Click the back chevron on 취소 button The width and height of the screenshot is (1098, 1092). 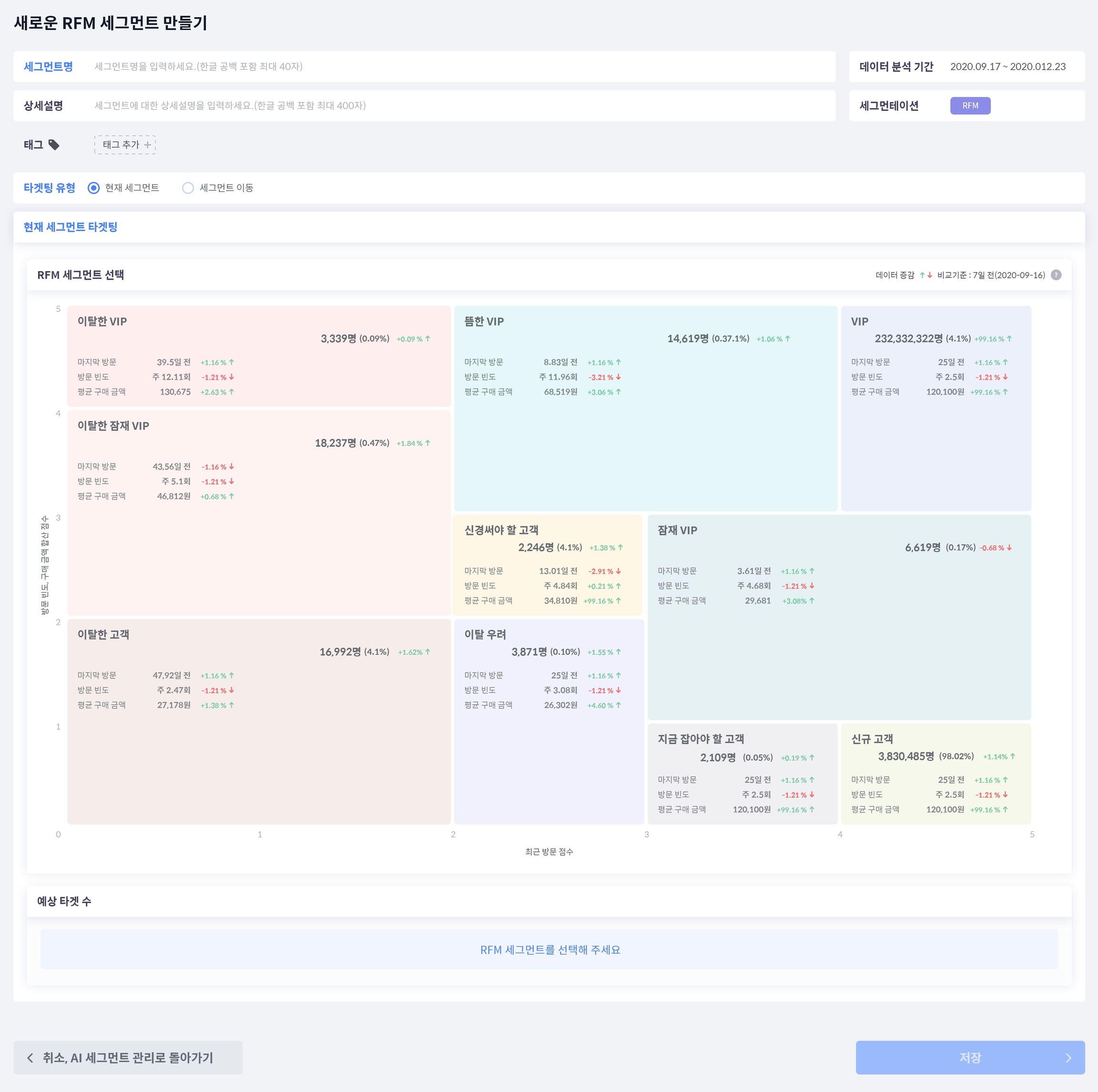tap(30, 1058)
